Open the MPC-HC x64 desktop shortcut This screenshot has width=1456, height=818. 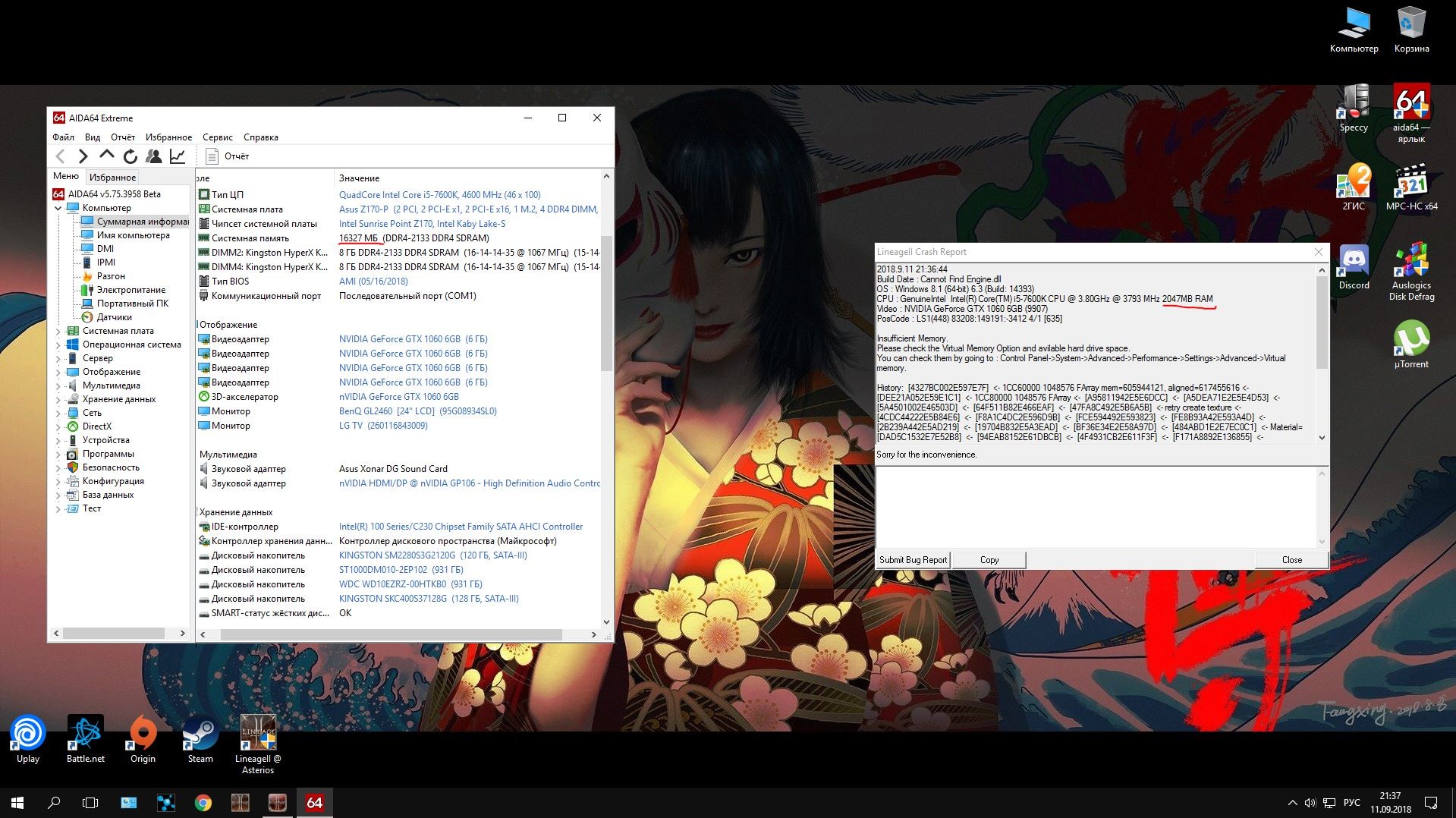[x=1411, y=187]
